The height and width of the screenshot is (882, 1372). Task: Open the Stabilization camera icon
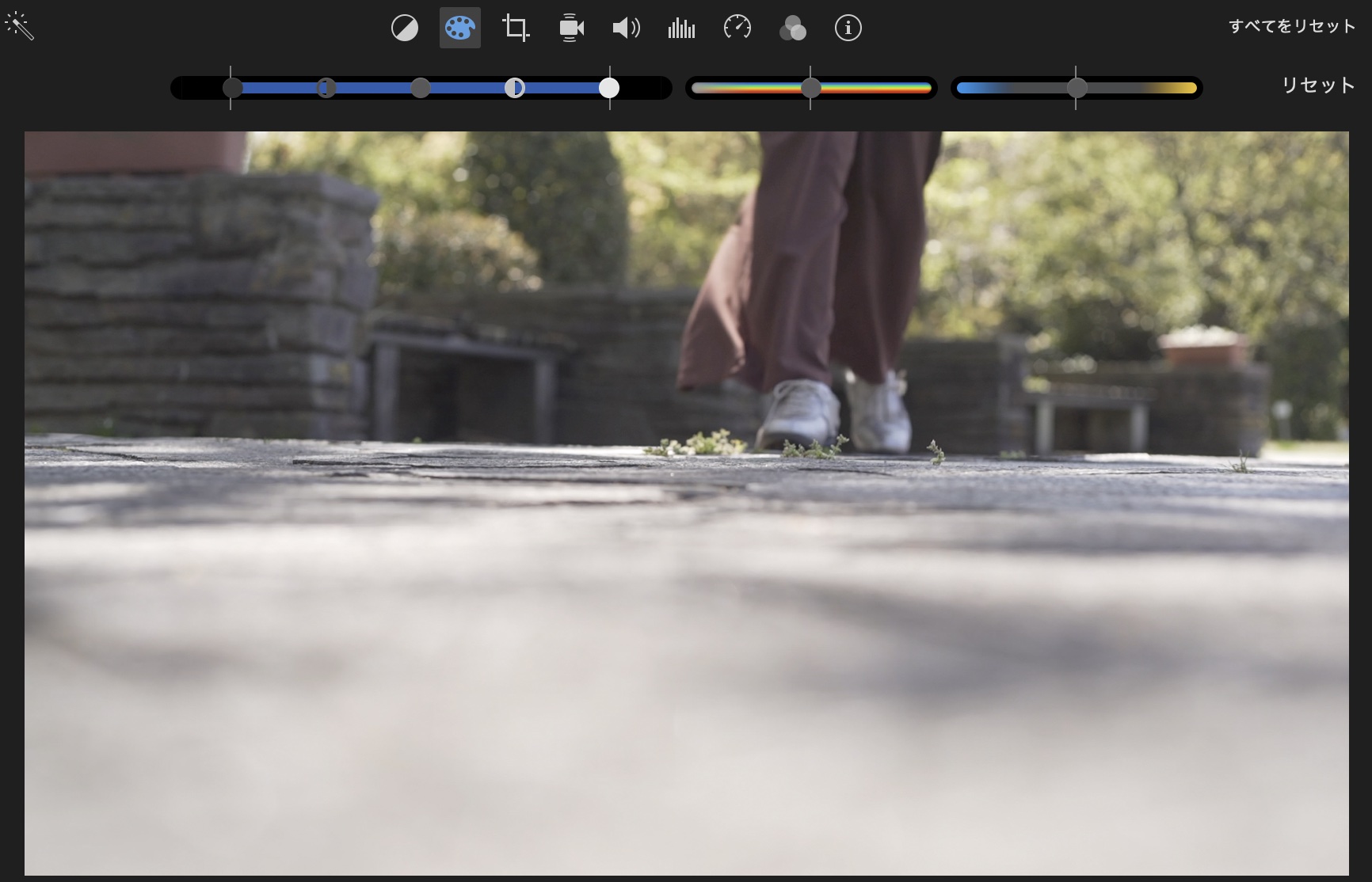coord(571,29)
